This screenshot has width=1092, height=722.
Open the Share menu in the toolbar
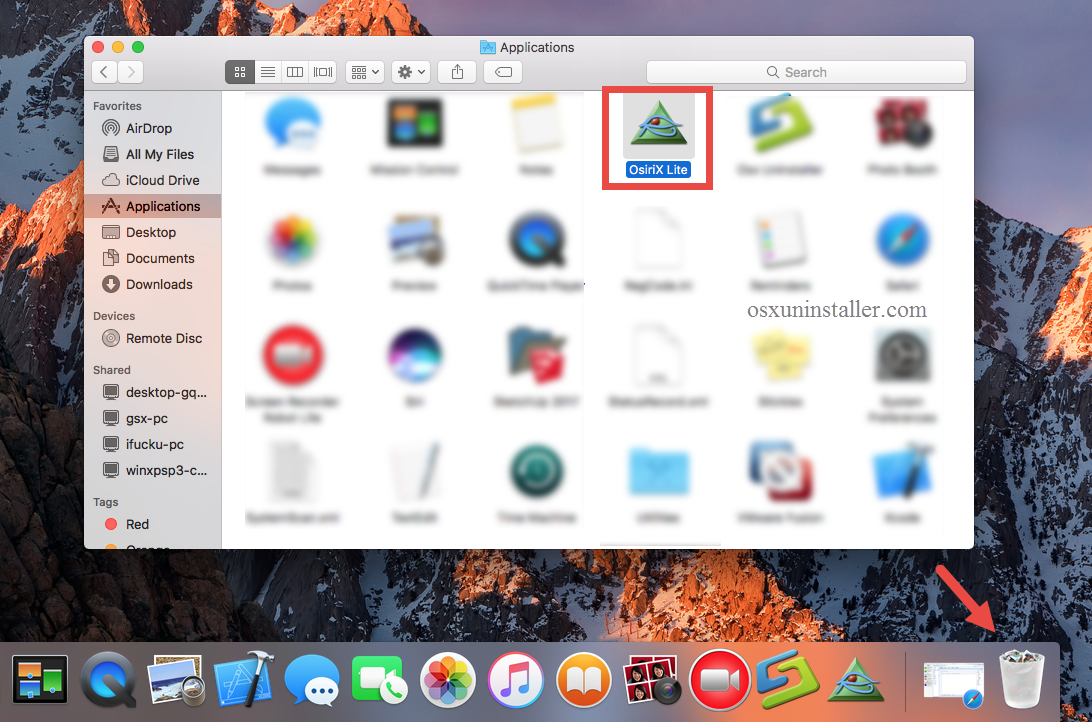pyautogui.click(x=456, y=71)
